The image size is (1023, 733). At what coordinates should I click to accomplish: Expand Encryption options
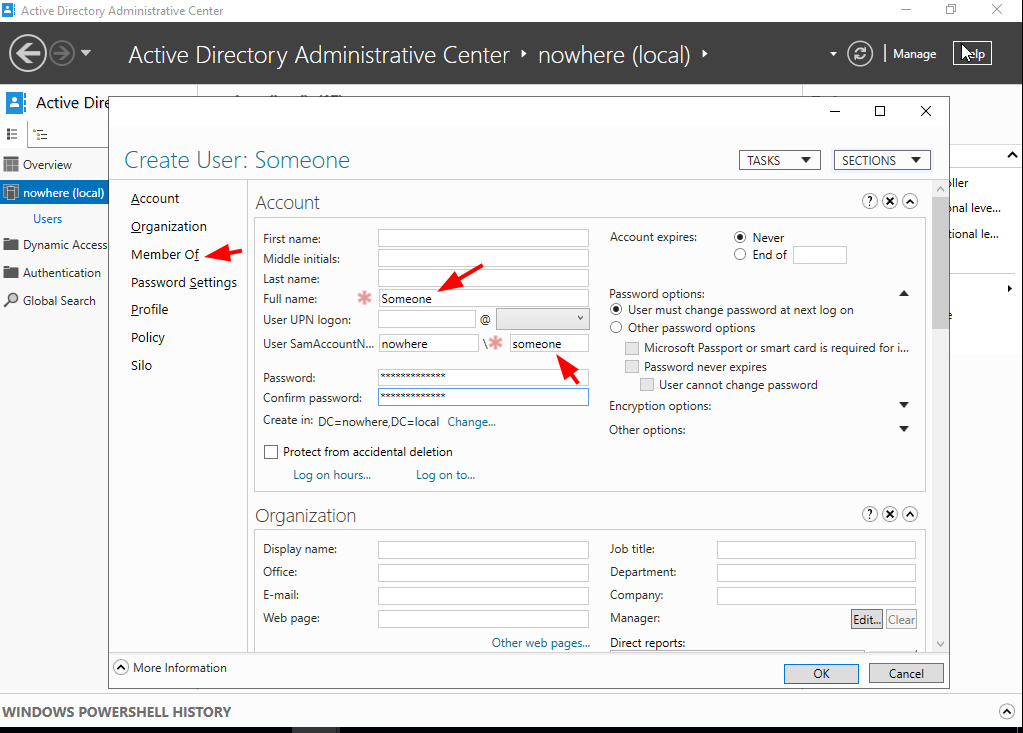(904, 405)
